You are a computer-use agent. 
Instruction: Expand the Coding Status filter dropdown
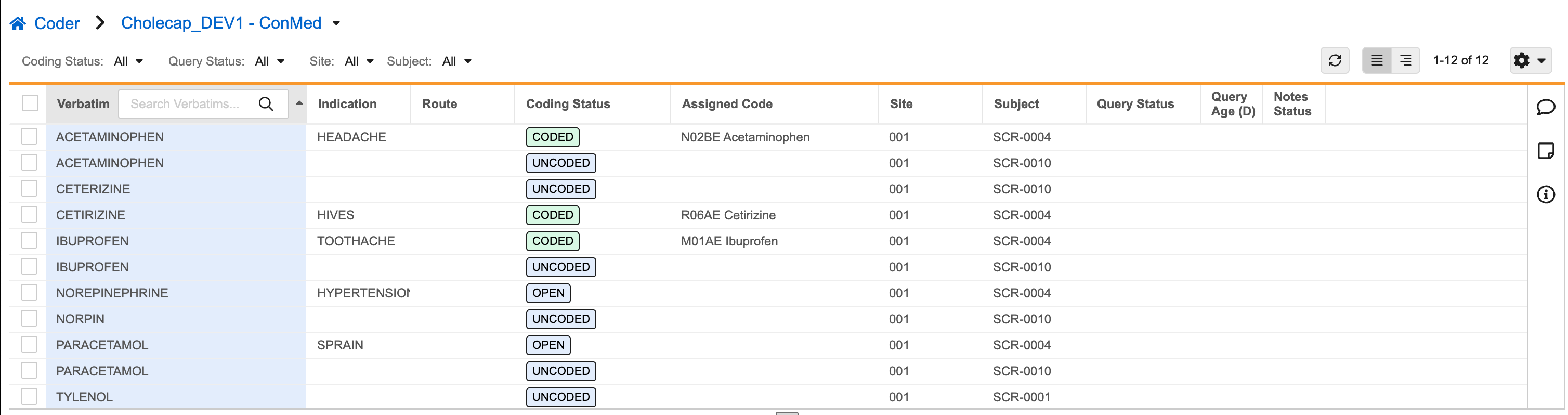[128, 61]
